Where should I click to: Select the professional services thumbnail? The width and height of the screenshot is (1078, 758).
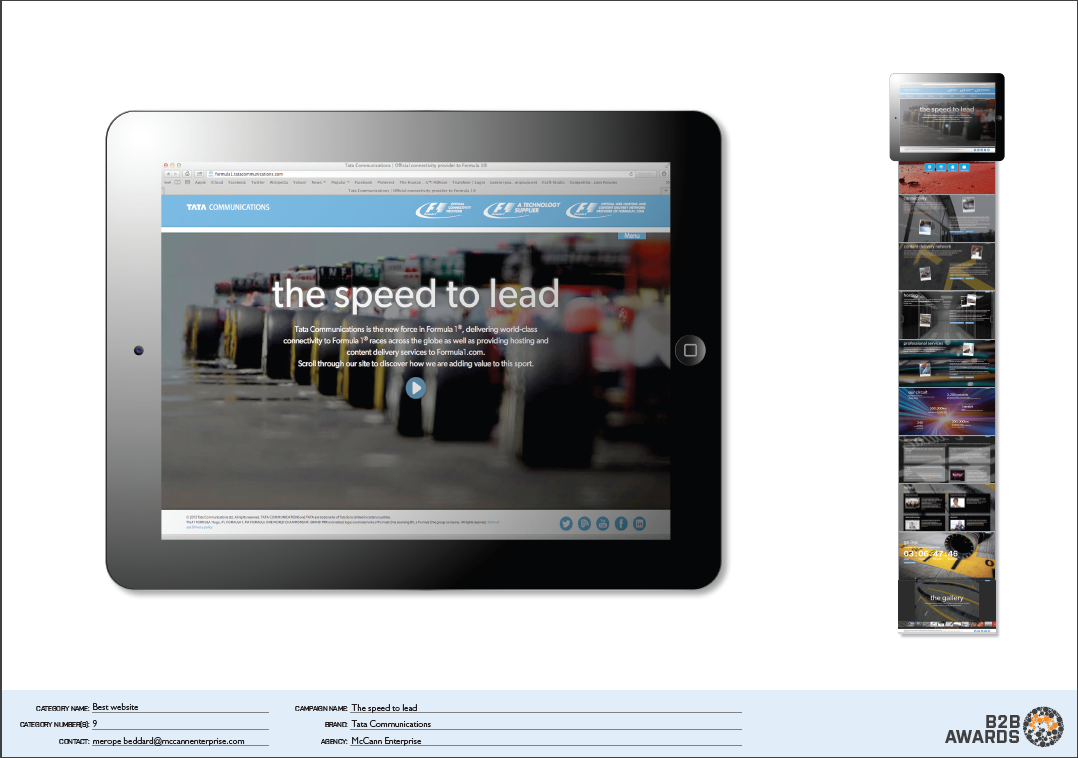pyautogui.click(x=947, y=363)
